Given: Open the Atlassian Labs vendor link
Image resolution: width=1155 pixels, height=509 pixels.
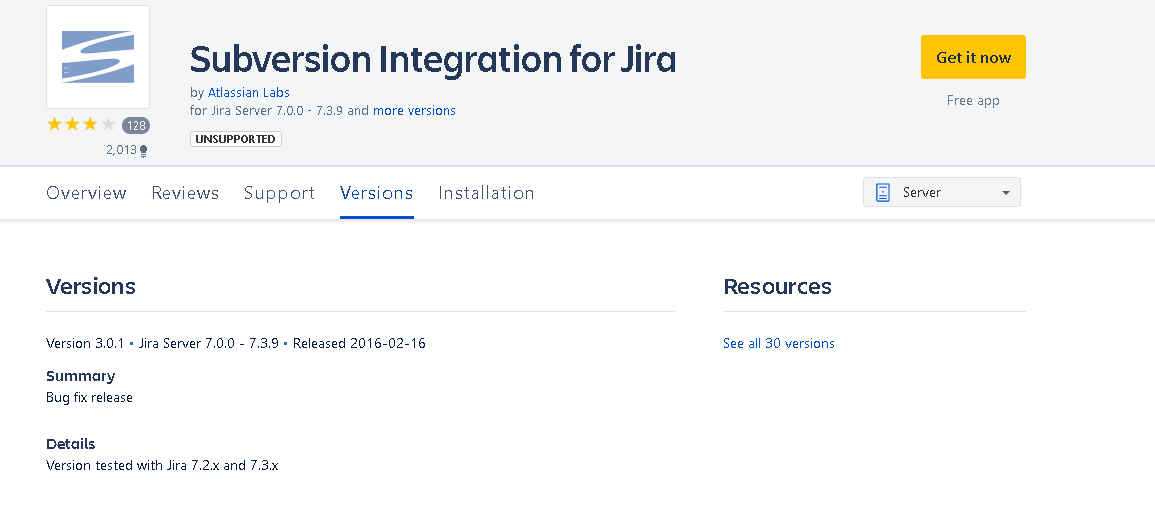Looking at the screenshot, I should tap(248, 93).
